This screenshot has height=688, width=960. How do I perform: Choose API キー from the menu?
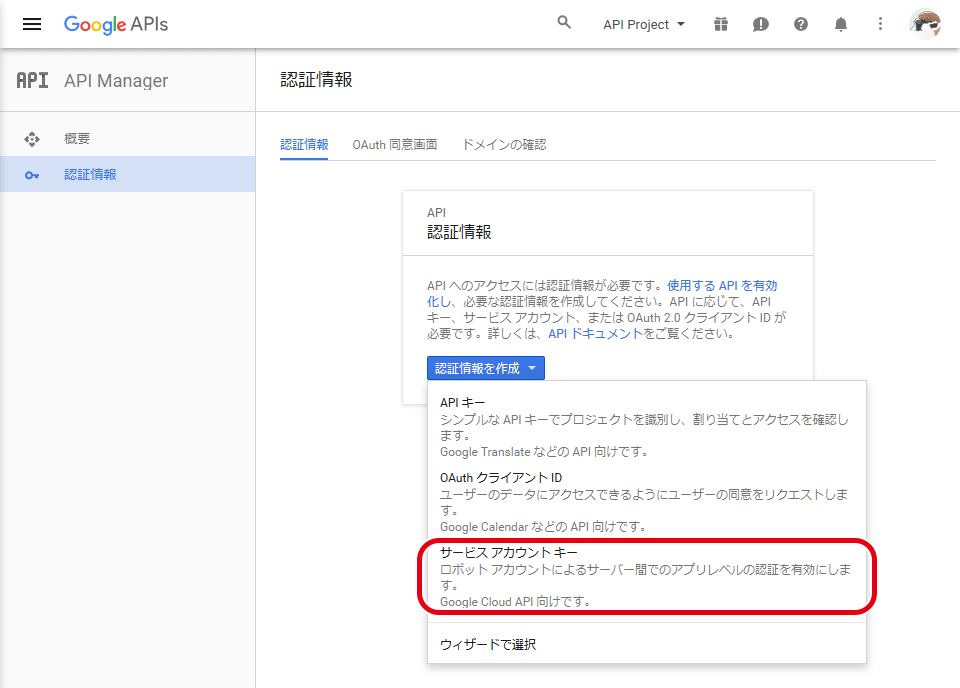coord(647,427)
